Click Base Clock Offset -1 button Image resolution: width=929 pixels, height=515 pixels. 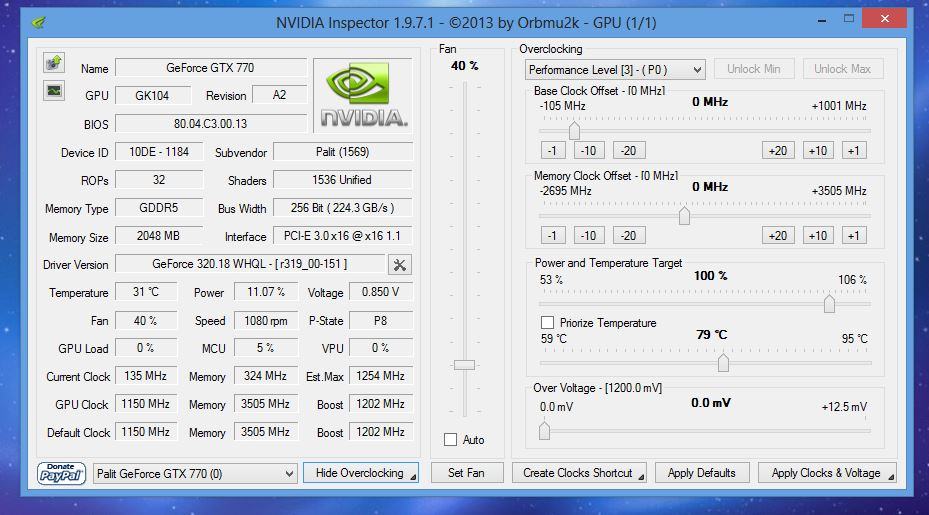(x=553, y=151)
